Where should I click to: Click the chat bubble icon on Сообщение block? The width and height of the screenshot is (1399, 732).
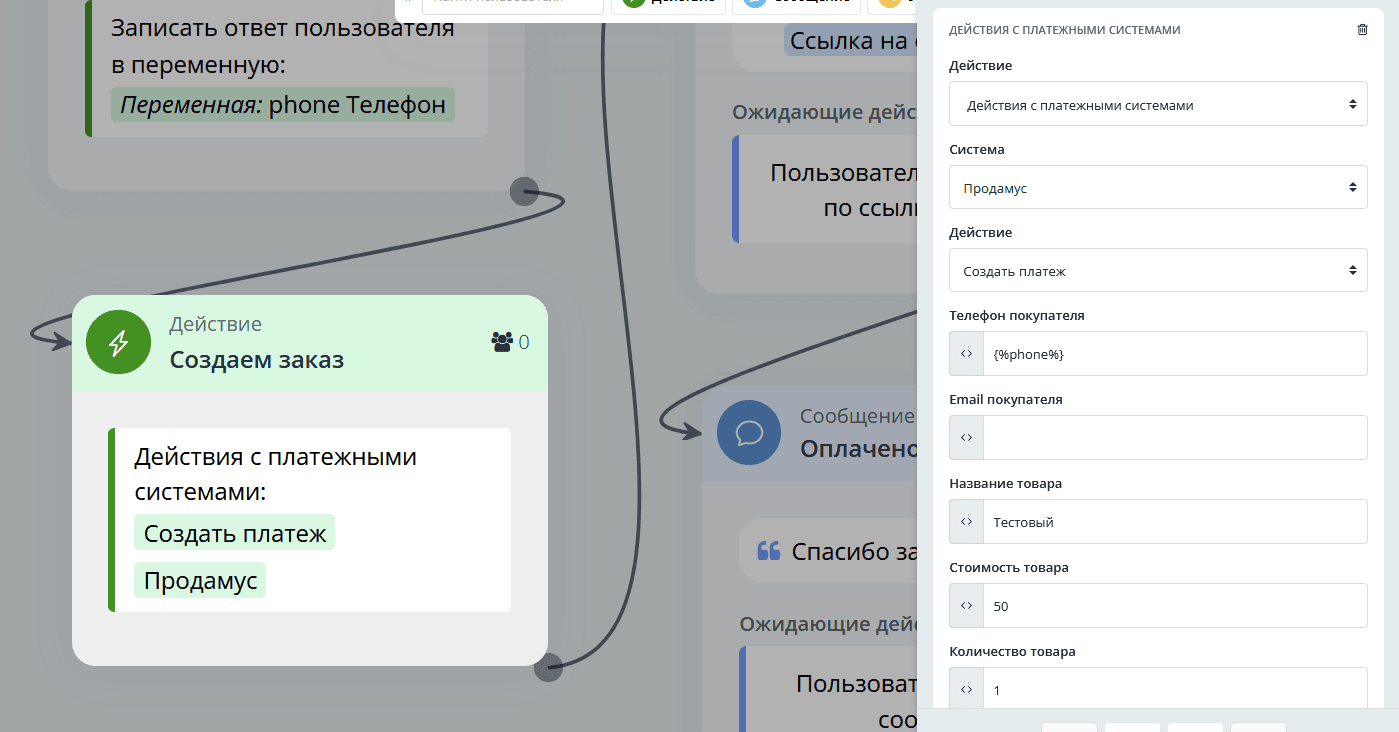749,432
